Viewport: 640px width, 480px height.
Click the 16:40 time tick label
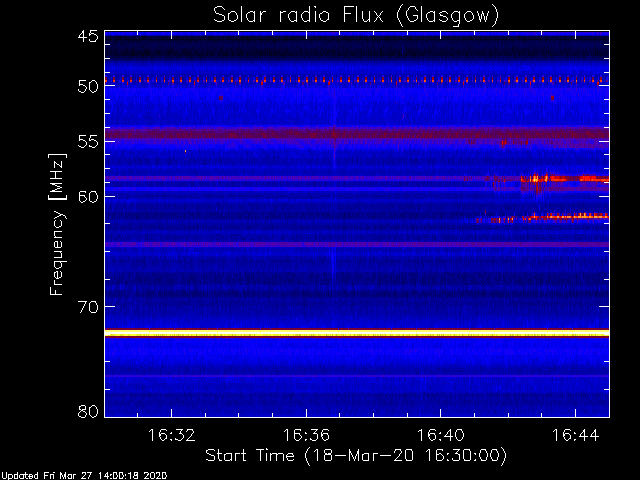[x=440, y=435]
